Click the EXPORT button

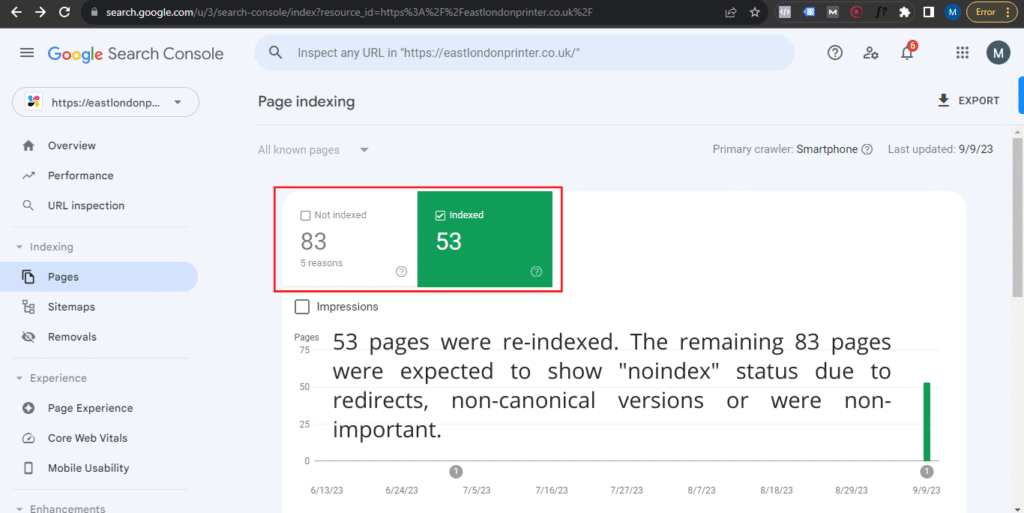tap(968, 101)
